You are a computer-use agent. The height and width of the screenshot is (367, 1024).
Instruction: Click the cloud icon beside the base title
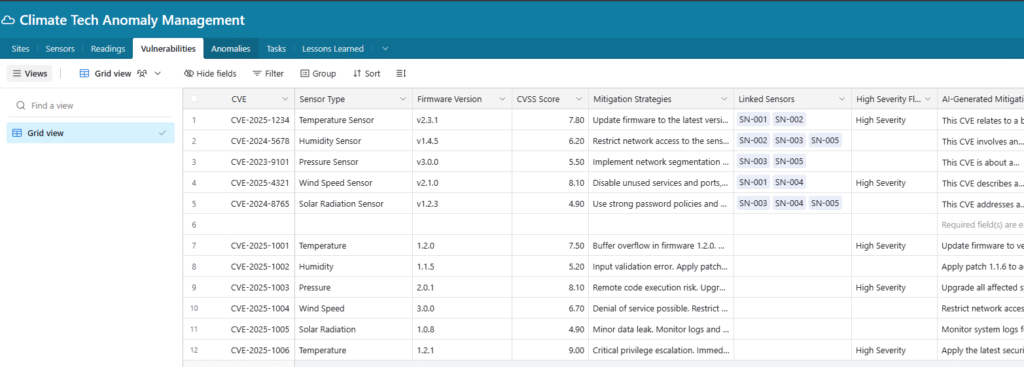[x=8, y=20]
